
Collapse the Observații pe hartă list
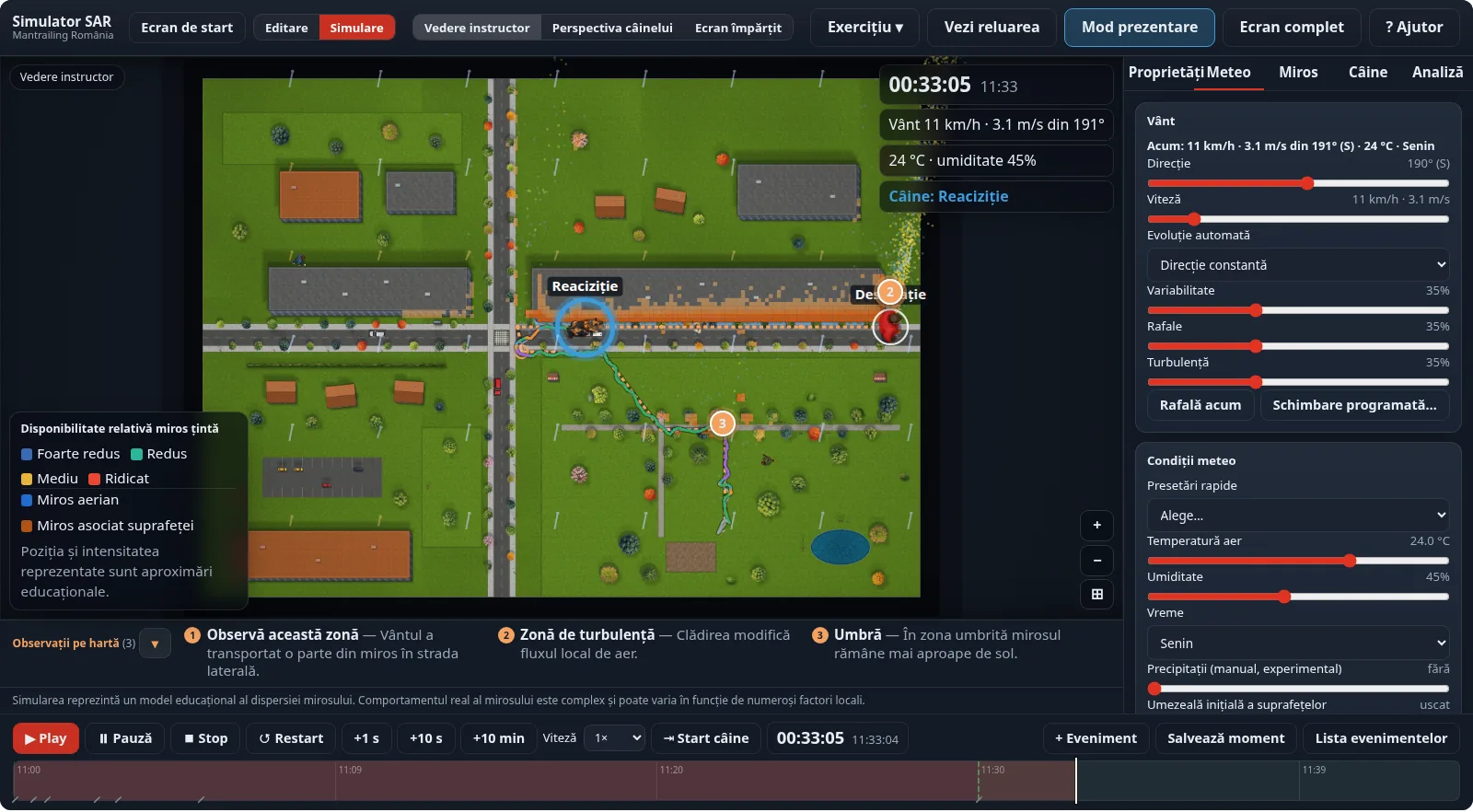(x=155, y=644)
